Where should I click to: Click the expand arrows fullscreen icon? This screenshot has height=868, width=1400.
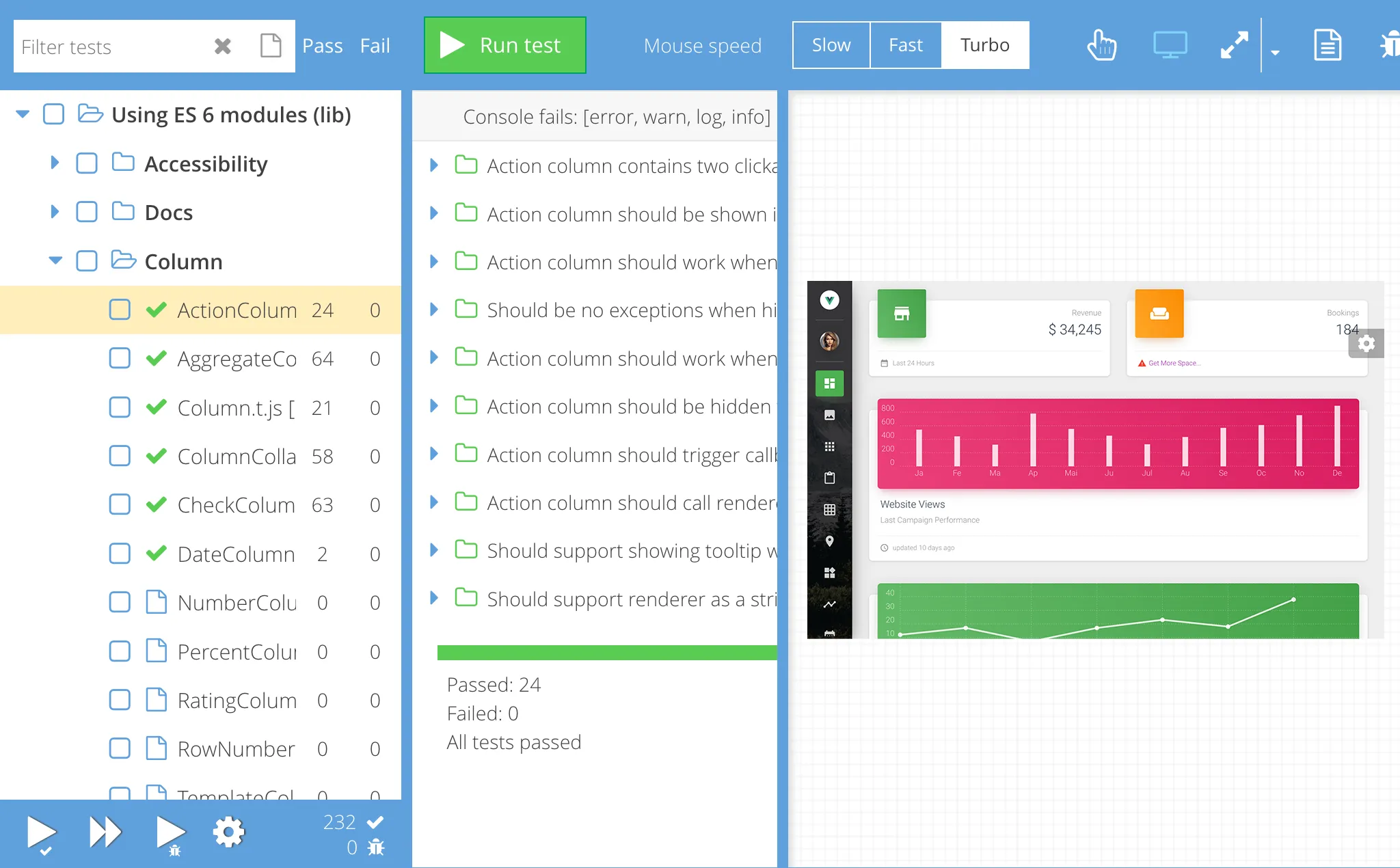click(1234, 45)
